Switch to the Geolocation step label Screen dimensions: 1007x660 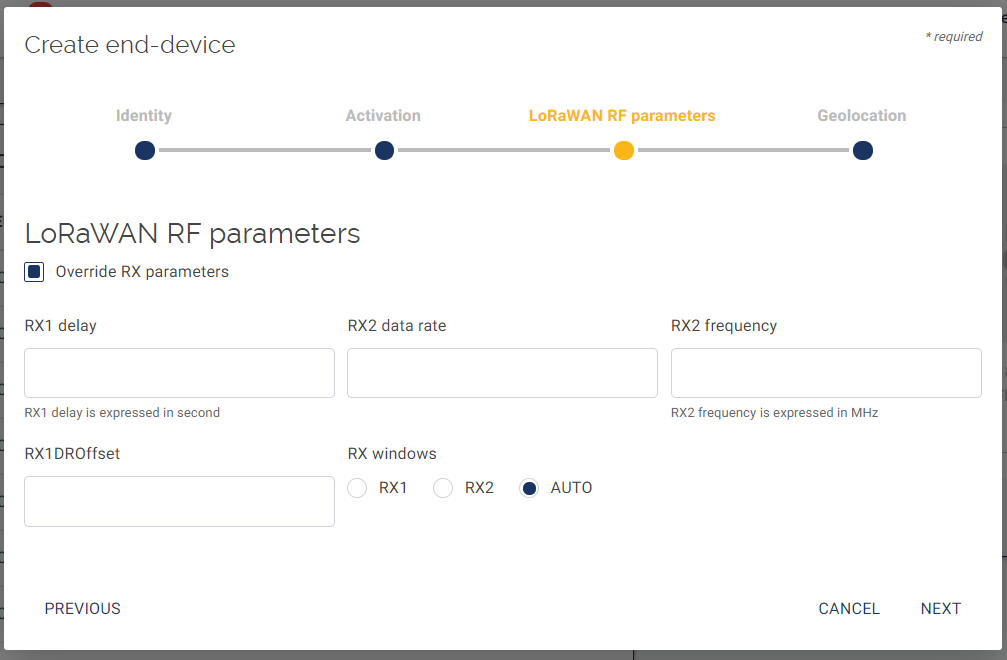861,116
